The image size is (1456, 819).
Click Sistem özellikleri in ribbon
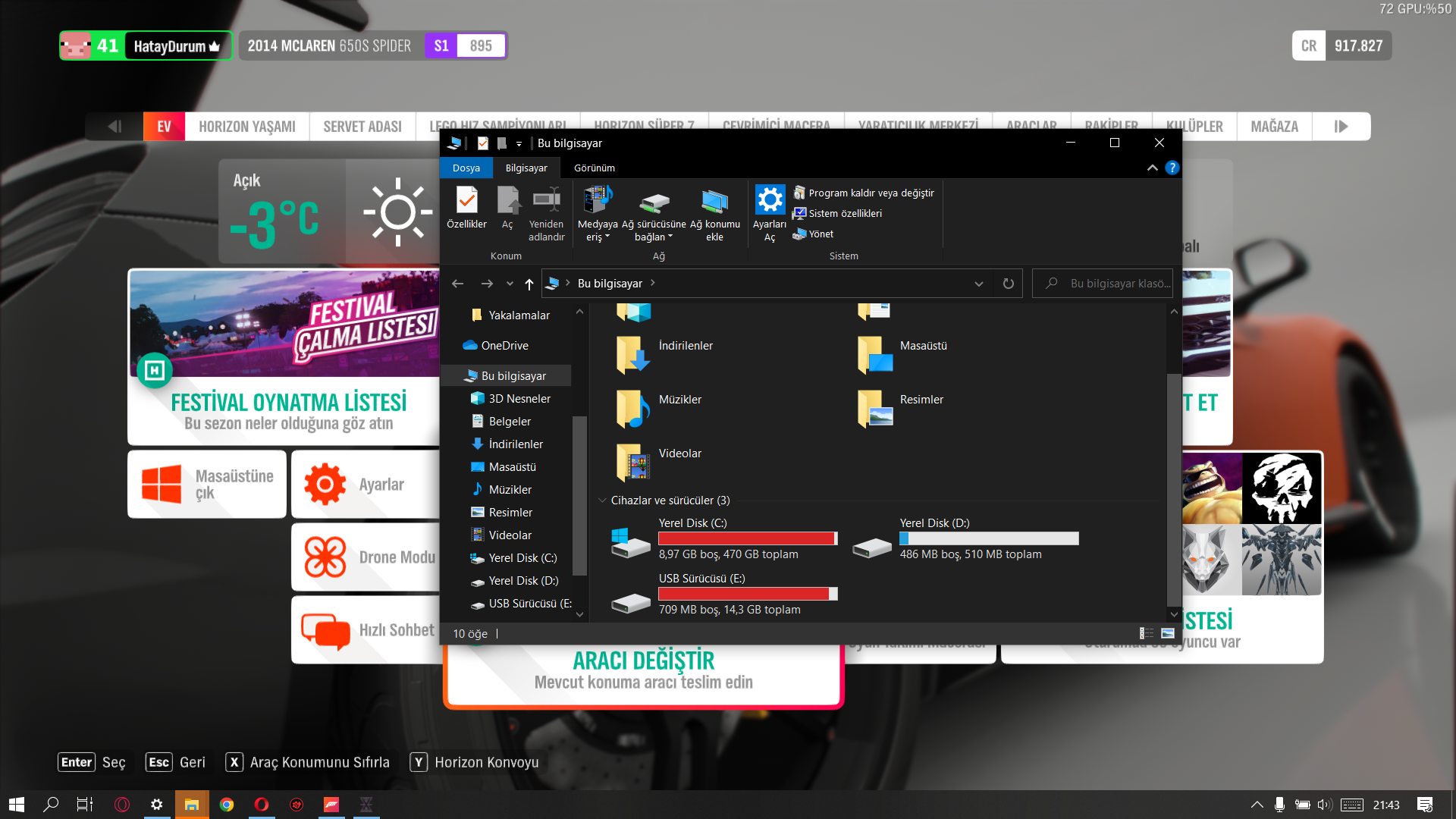coord(845,213)
